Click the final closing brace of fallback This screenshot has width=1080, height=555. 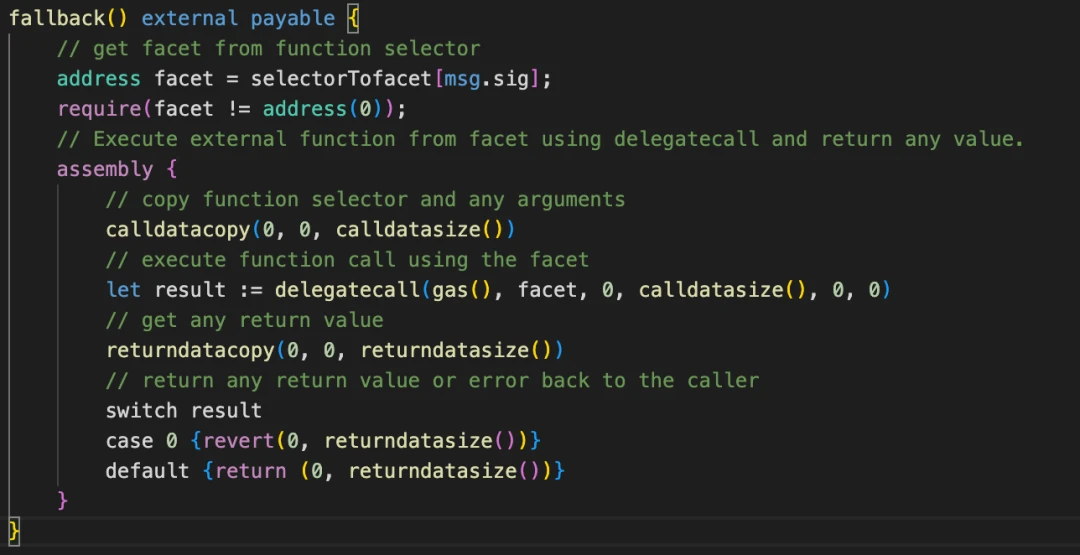coord(14,530)
